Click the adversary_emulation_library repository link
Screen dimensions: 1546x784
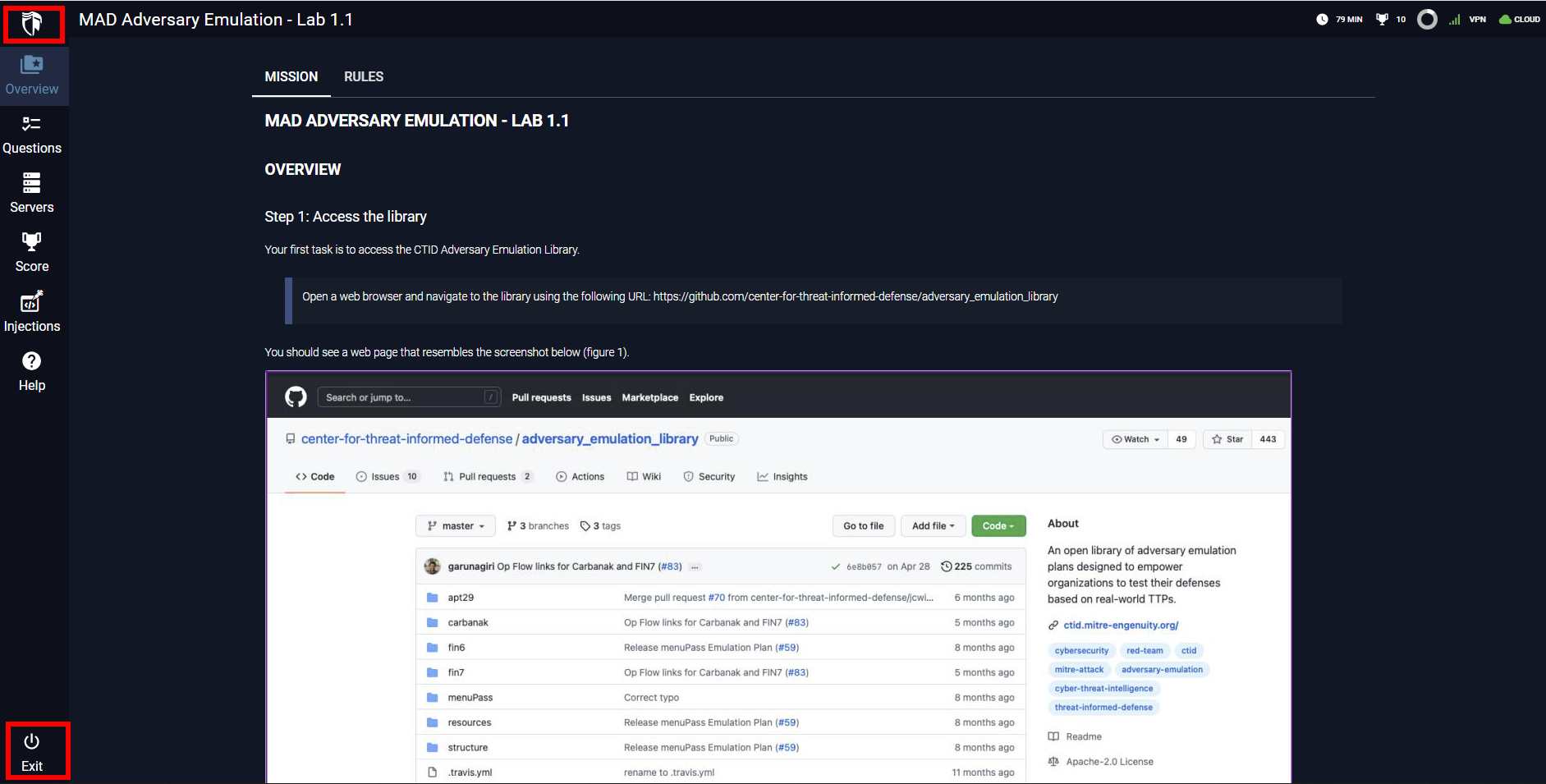(x=610, y=439)
